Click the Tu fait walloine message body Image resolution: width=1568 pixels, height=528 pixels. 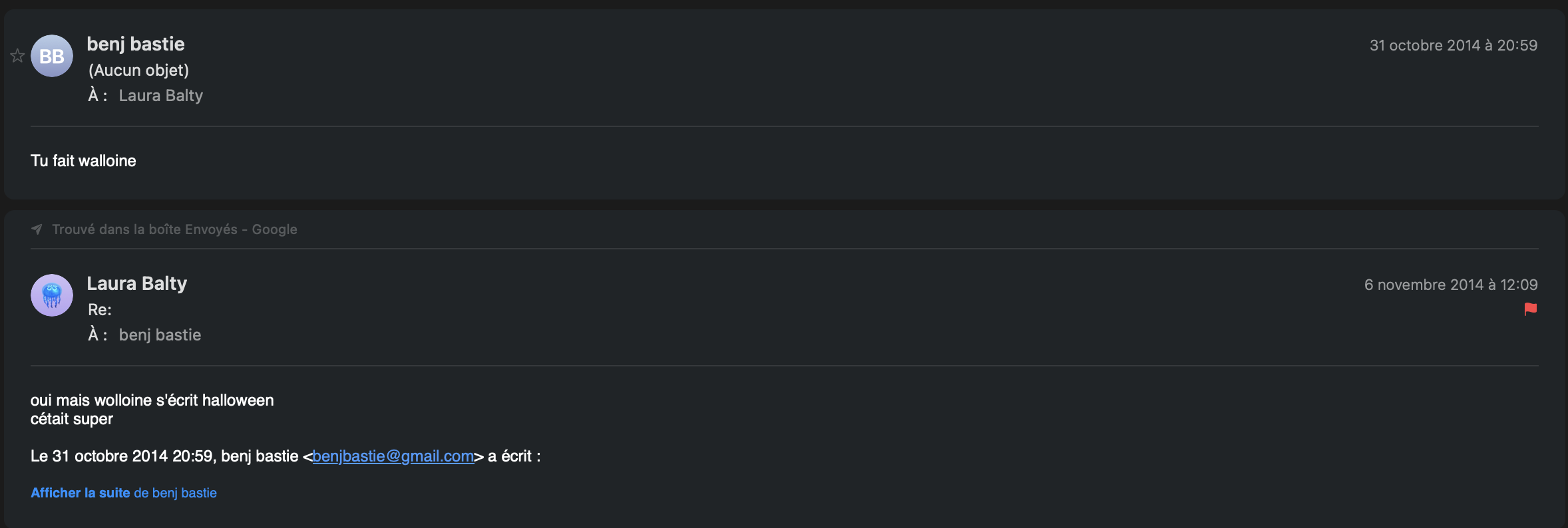tap(83, 161)
